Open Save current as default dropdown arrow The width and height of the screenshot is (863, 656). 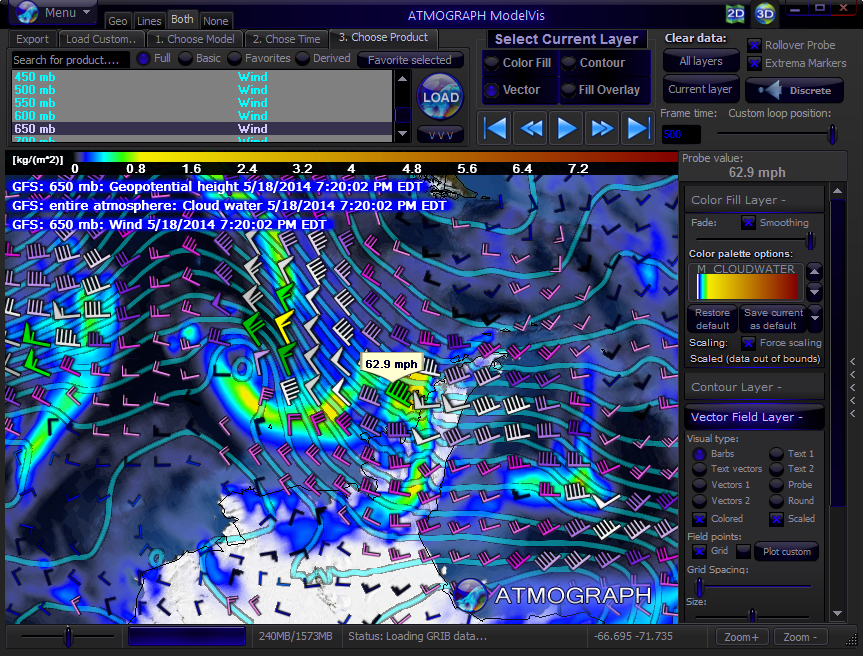pos(815,318)
